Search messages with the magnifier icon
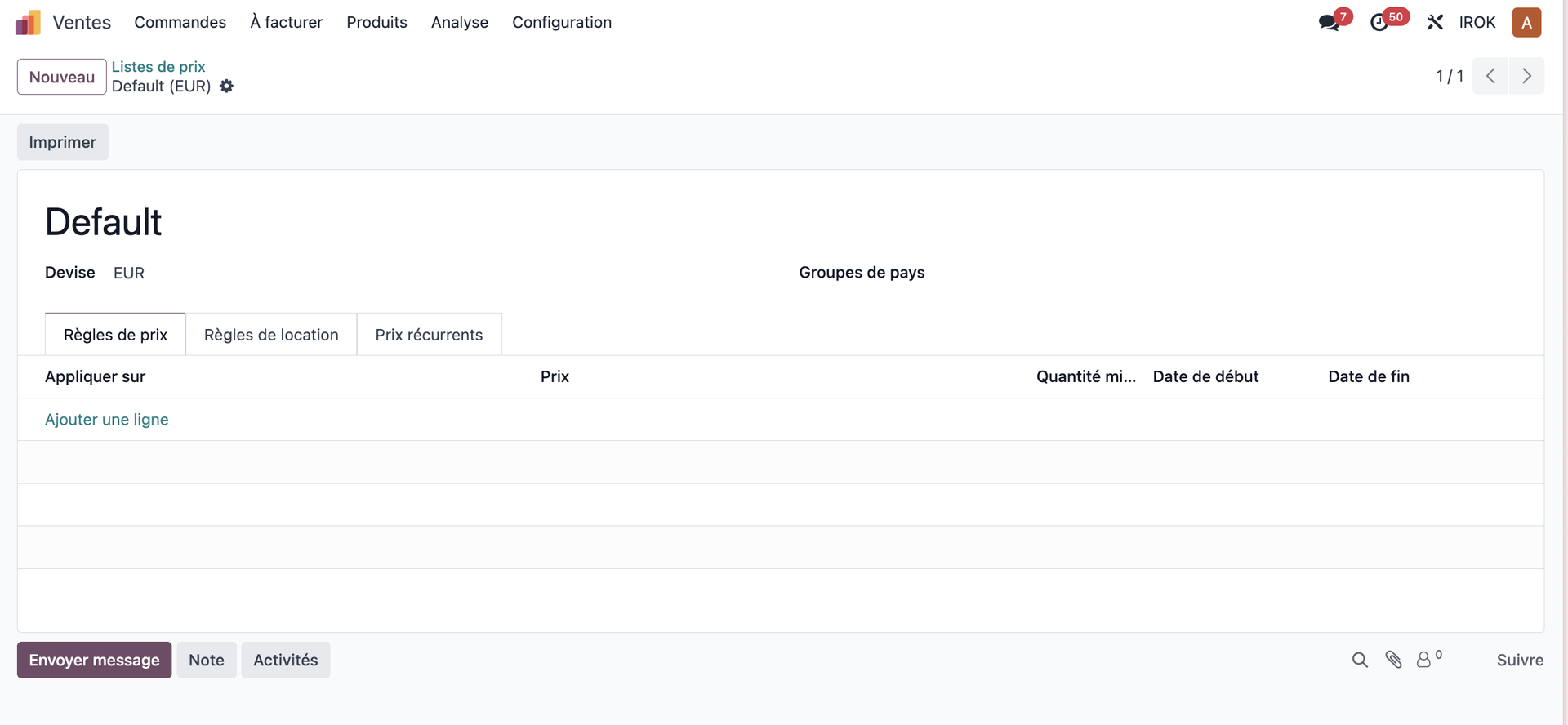The image size is (1568, 725). (x=1360, y=660)
